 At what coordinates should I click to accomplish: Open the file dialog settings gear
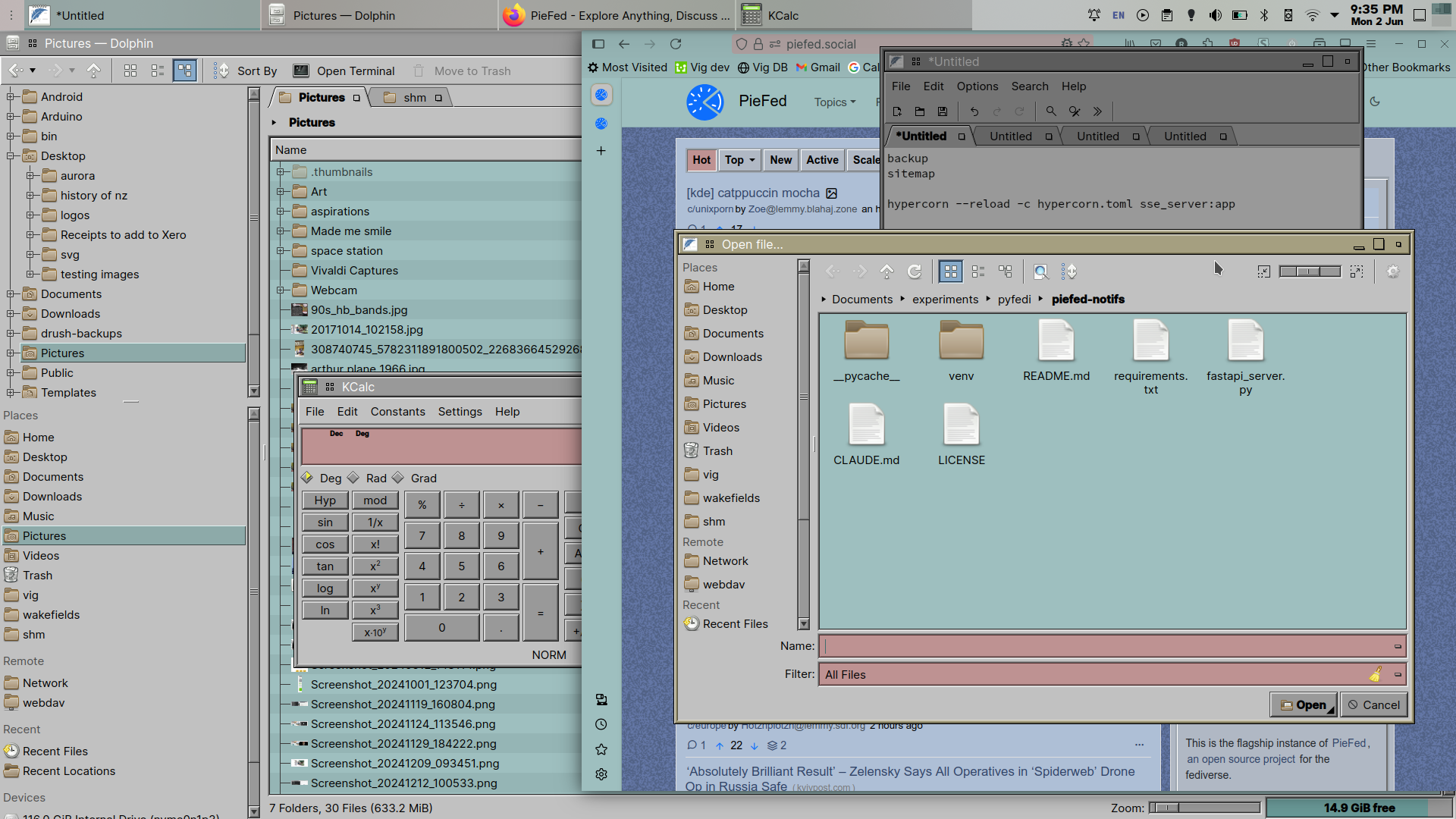(1392, 271)
